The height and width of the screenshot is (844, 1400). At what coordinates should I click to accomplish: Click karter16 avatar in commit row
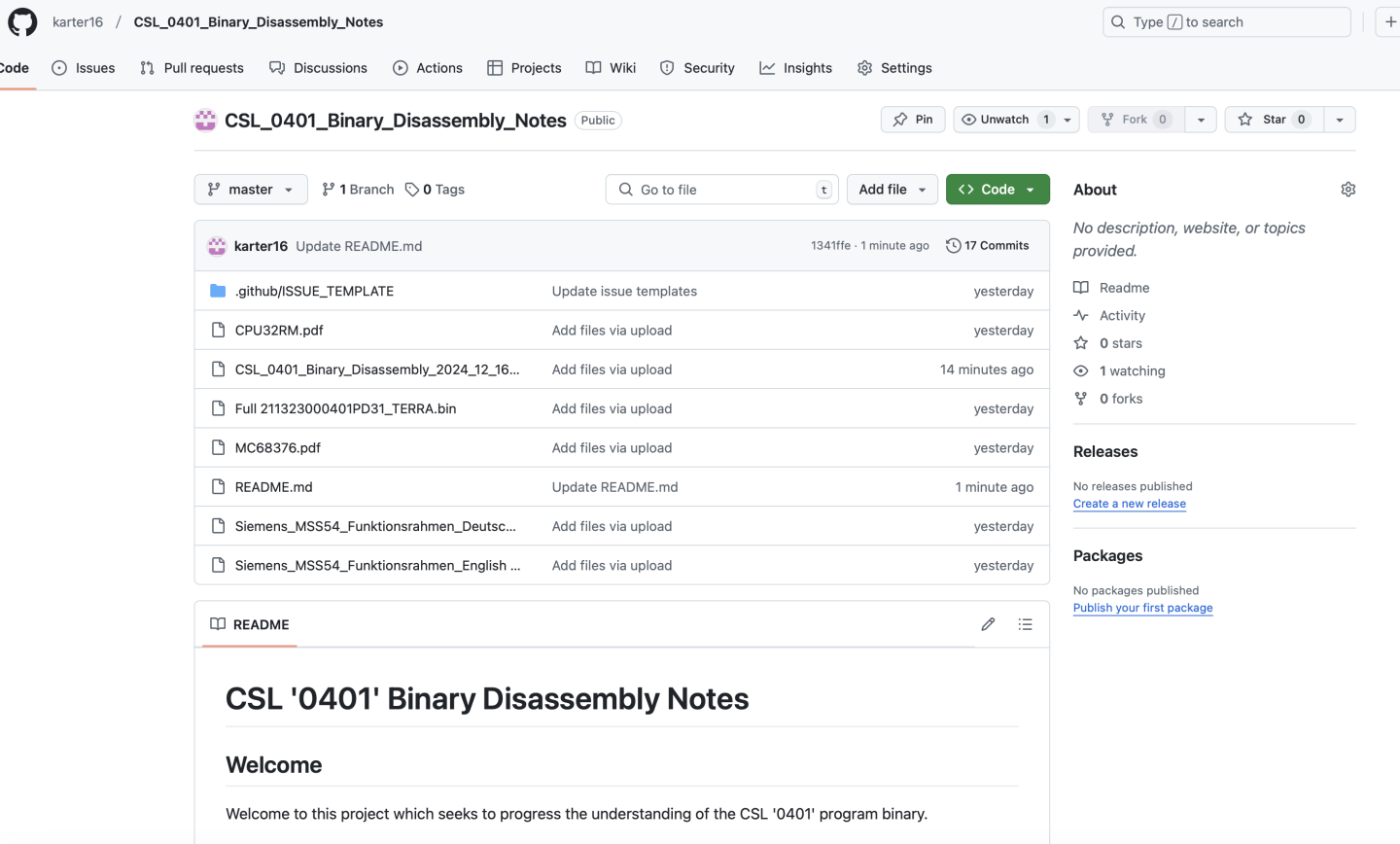[x=217, y=246]
